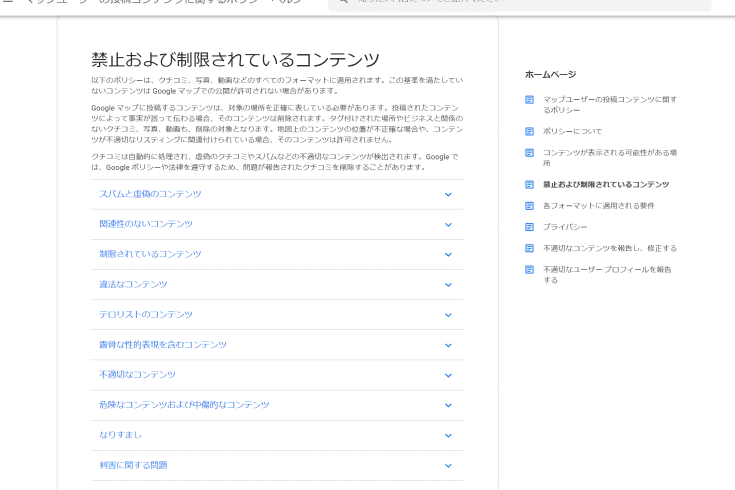
Task: Select the current 禁止および制限されているコンテンツ sidebar entry
Action: [606, 185]
